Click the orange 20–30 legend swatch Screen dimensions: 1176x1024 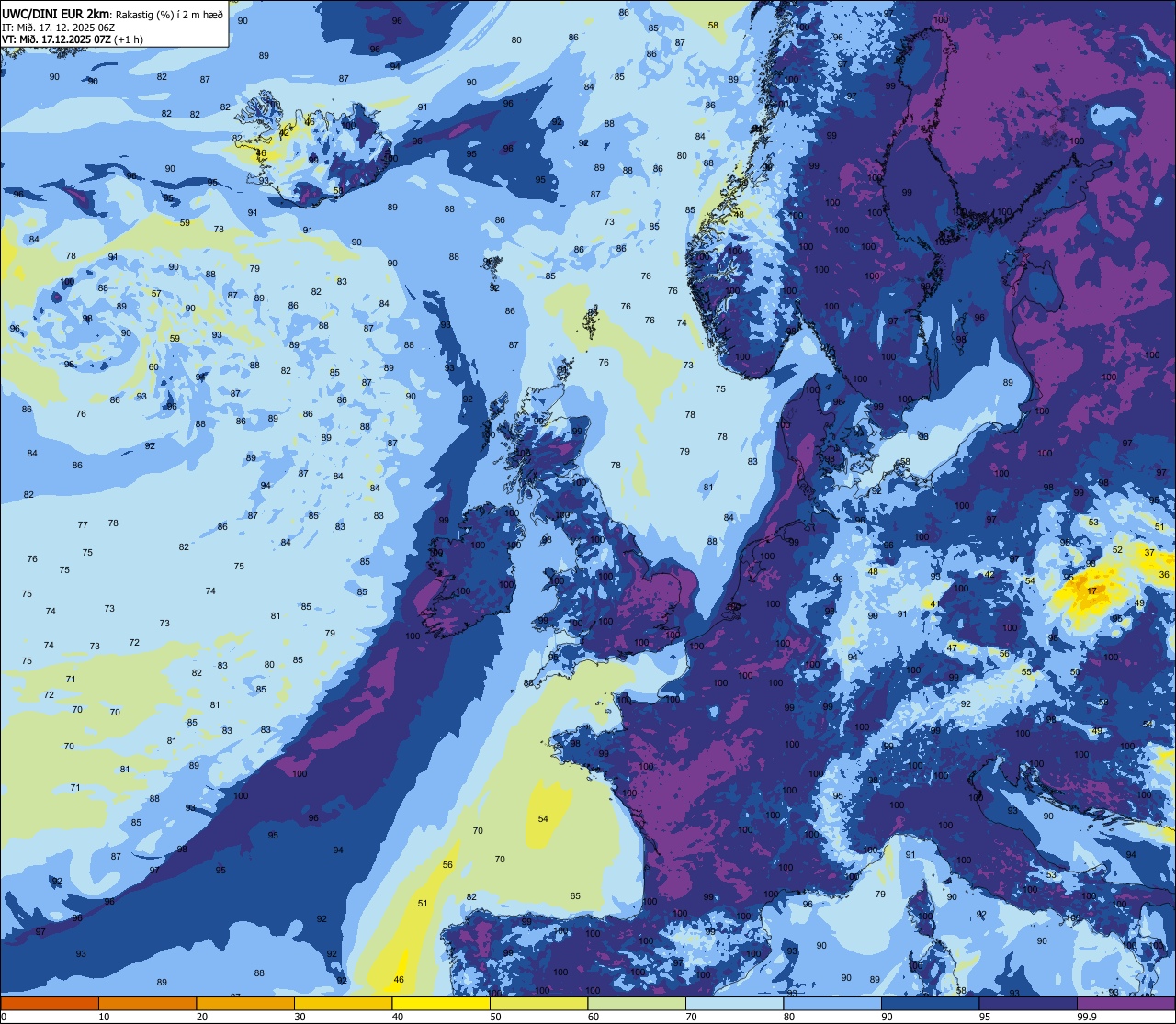[245, 1003]
